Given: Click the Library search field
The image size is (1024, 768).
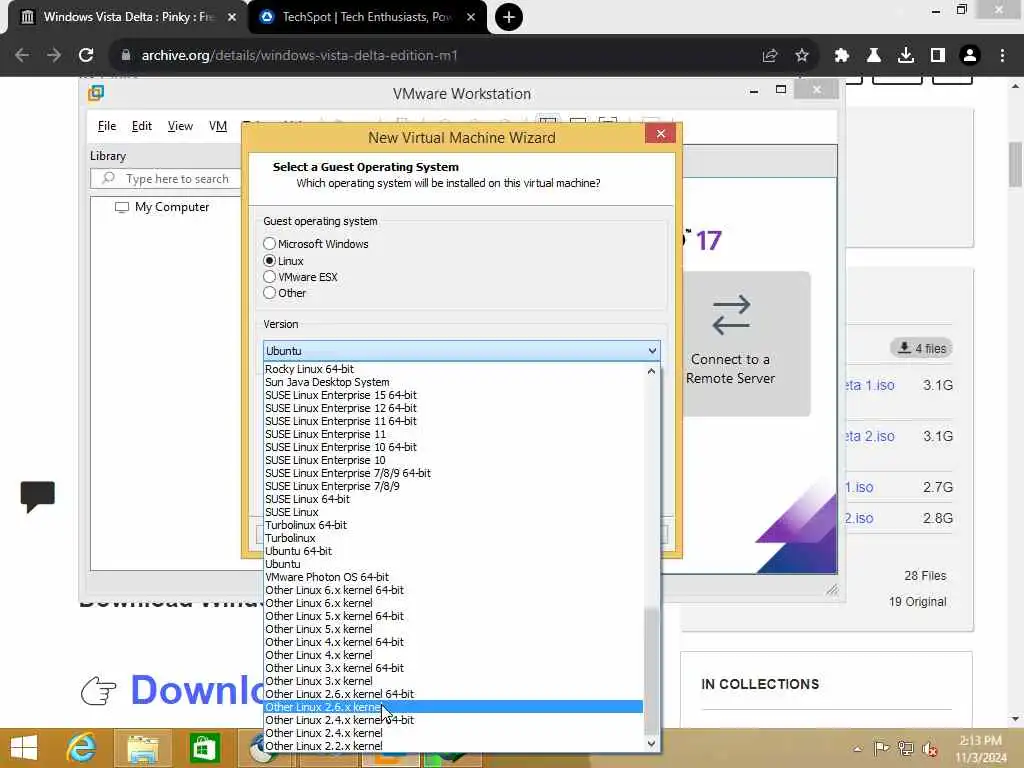Looking at the screenshot, I should tap(166, 178).
